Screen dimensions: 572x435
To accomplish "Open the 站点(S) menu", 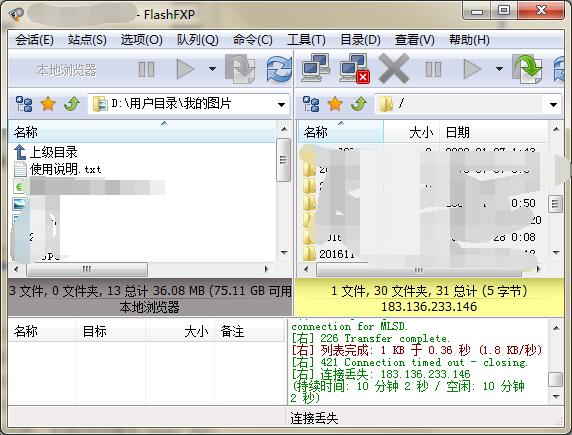I will (x=87, y=39).
